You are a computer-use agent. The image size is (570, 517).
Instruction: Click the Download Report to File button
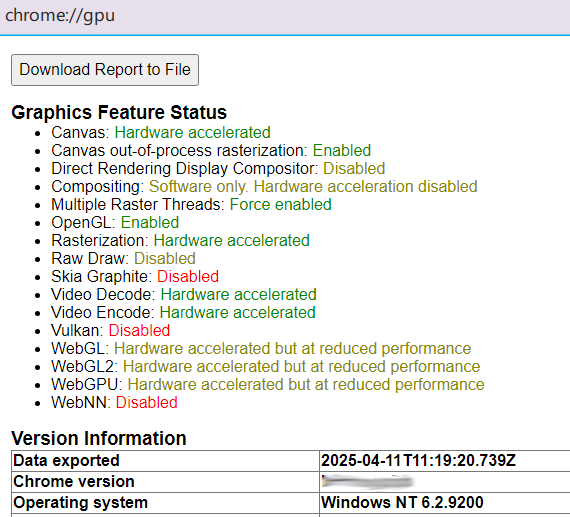(x=105, y=70)
